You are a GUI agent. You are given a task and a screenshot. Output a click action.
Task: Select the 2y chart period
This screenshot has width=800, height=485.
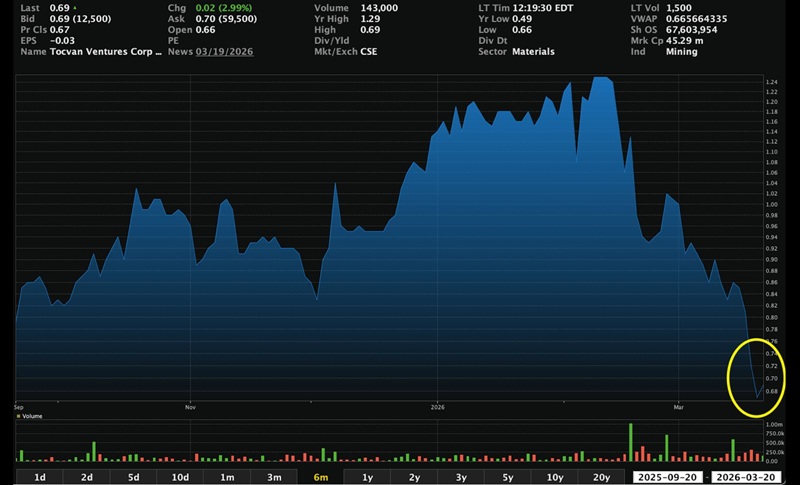coord(413,477)
